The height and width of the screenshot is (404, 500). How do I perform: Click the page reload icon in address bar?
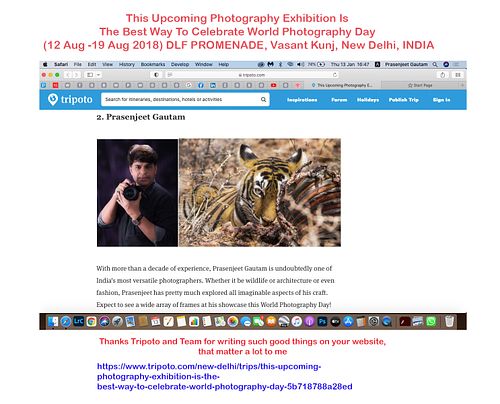click(335, 75)
